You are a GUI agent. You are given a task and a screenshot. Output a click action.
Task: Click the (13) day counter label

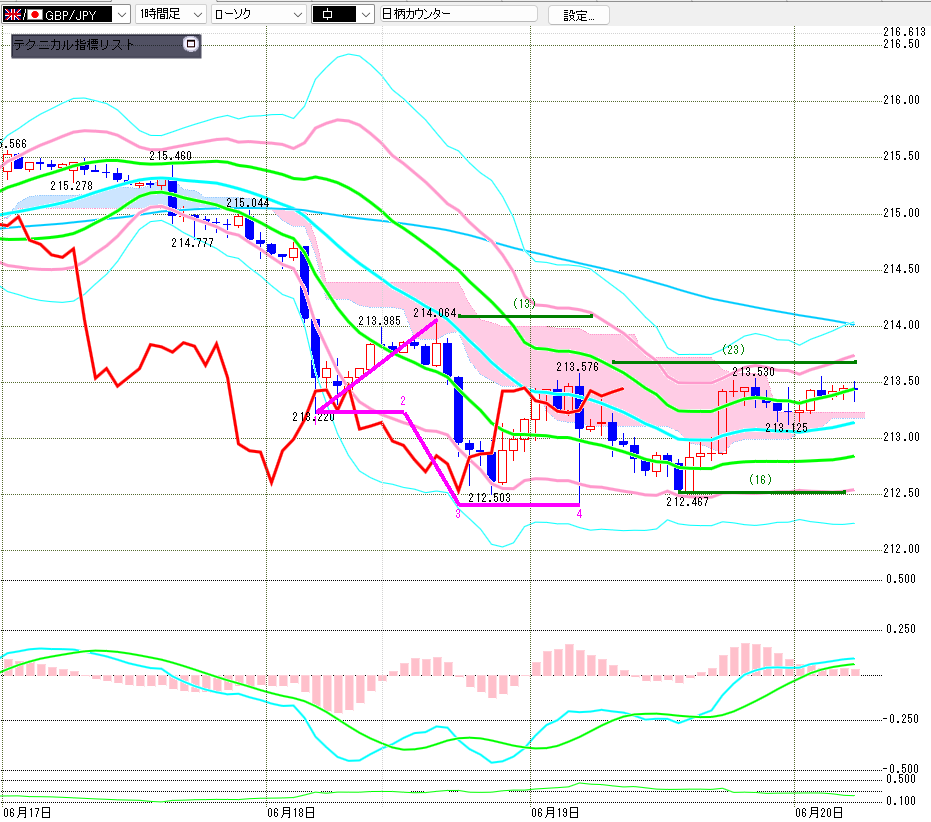(524, 303)
